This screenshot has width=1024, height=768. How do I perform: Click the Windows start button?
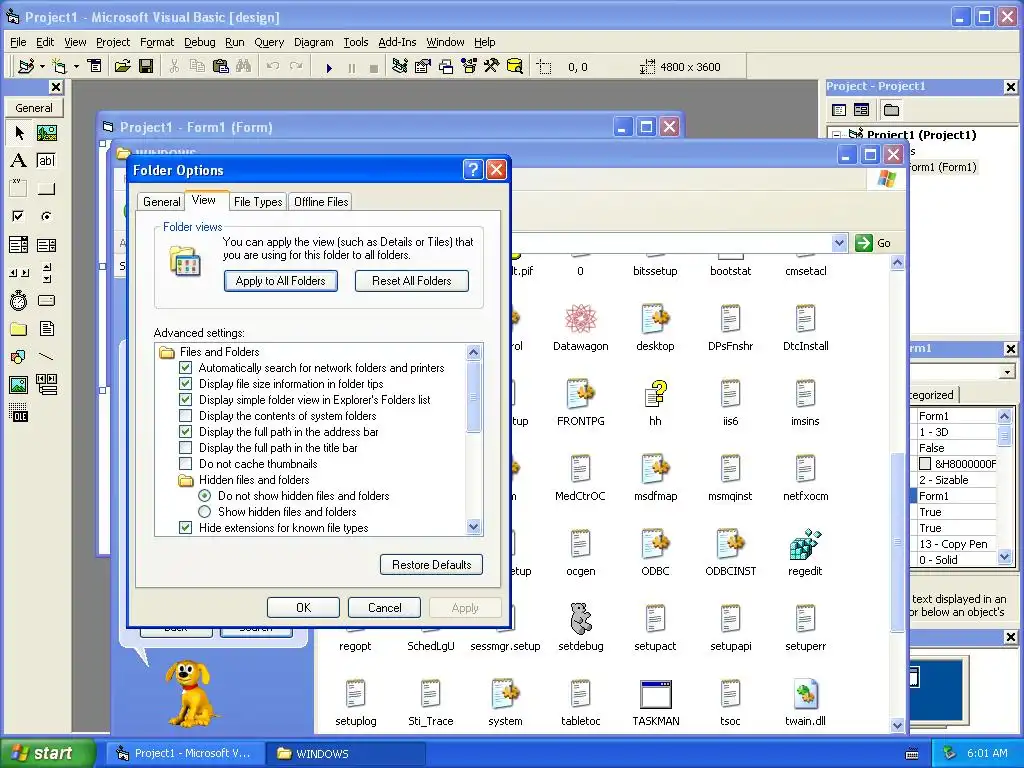[47, 753]
